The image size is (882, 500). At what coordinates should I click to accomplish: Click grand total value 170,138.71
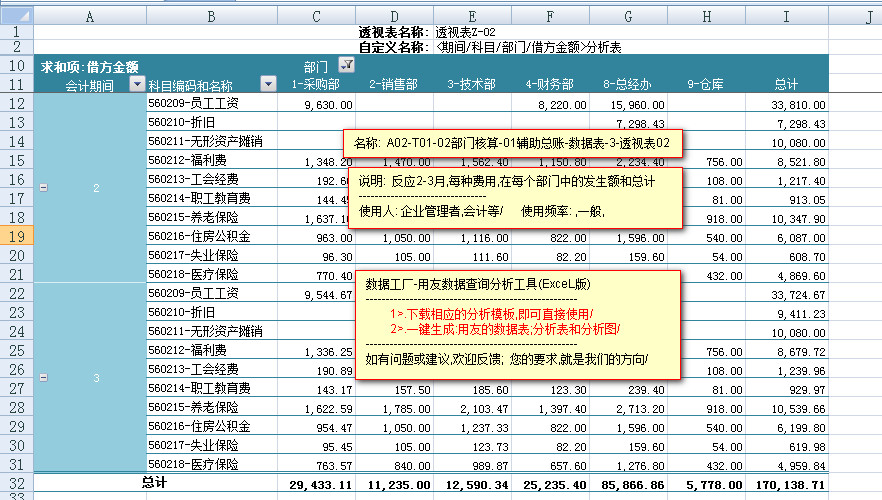coord(787,483)
